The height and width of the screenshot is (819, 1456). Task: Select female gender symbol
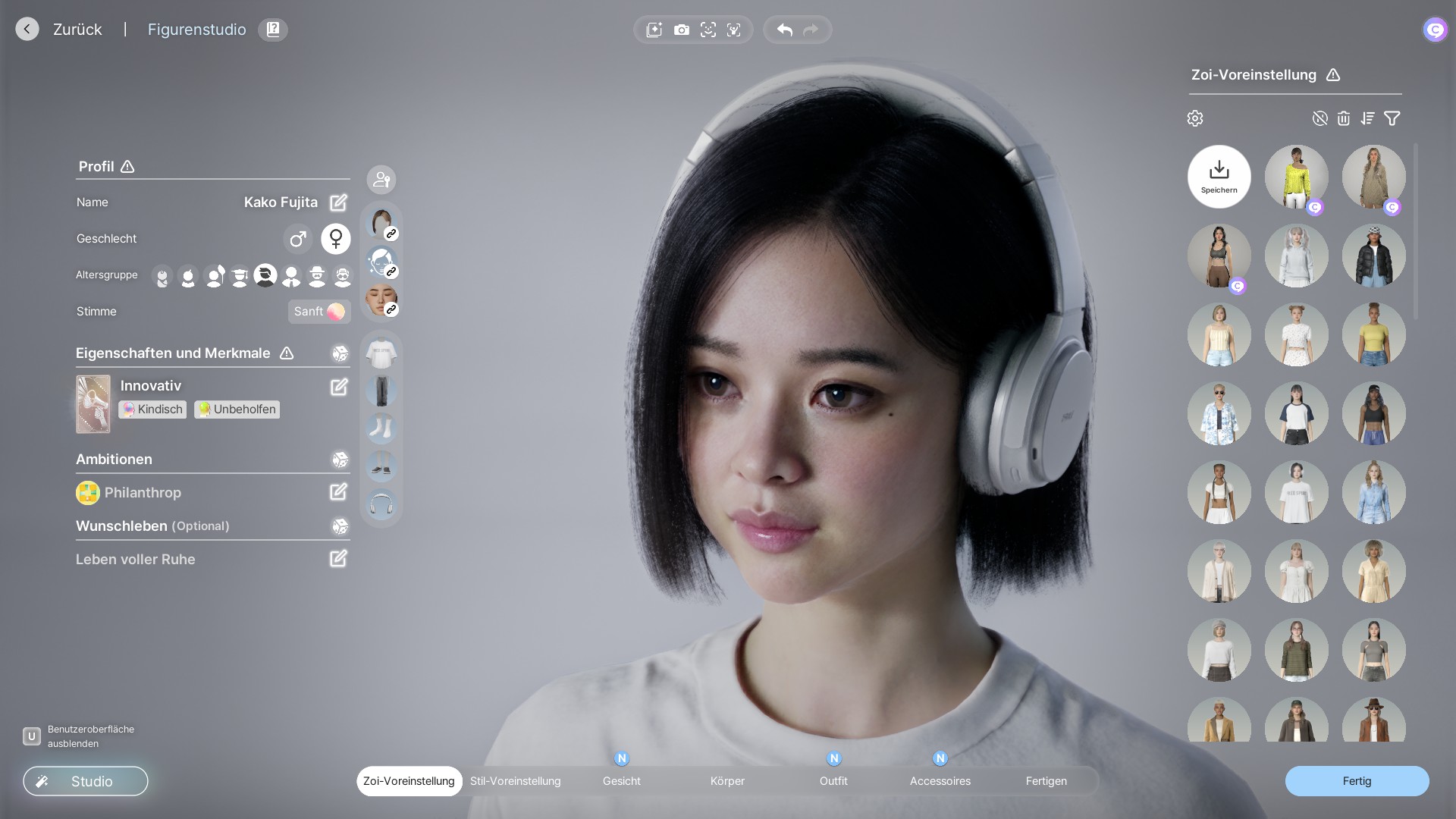tap(336, 239)
